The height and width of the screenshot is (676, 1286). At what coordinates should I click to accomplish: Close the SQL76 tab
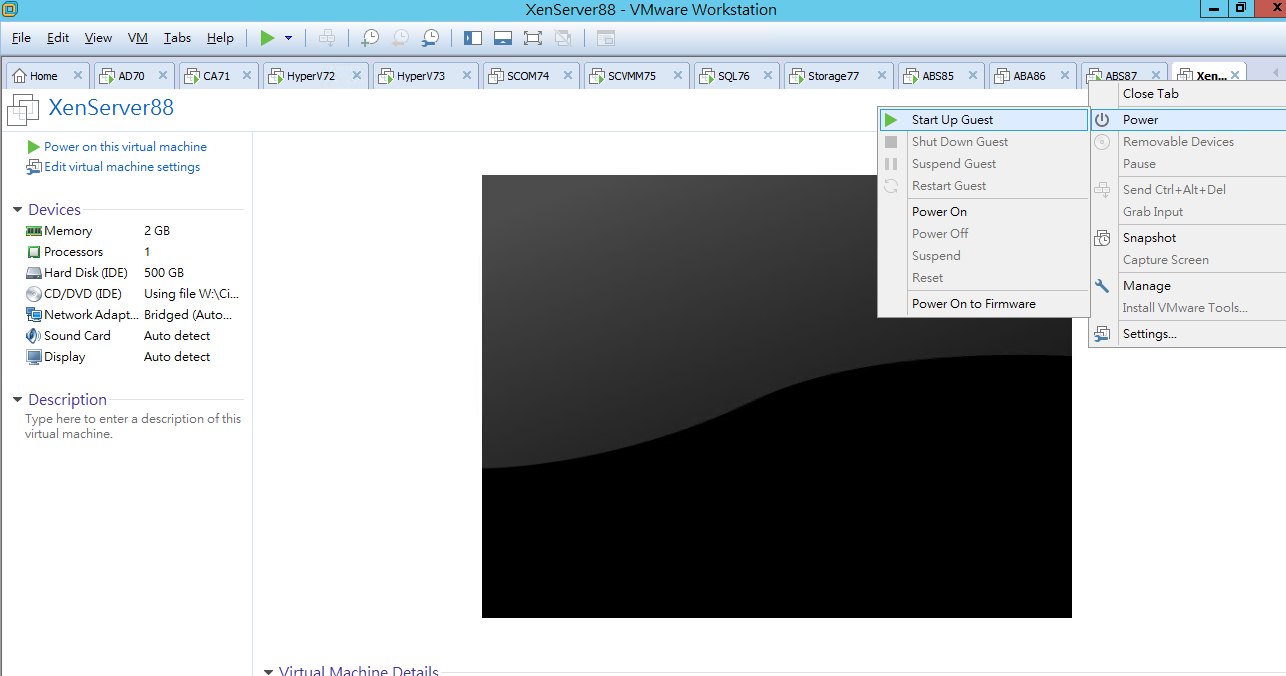tap(769, 75)
